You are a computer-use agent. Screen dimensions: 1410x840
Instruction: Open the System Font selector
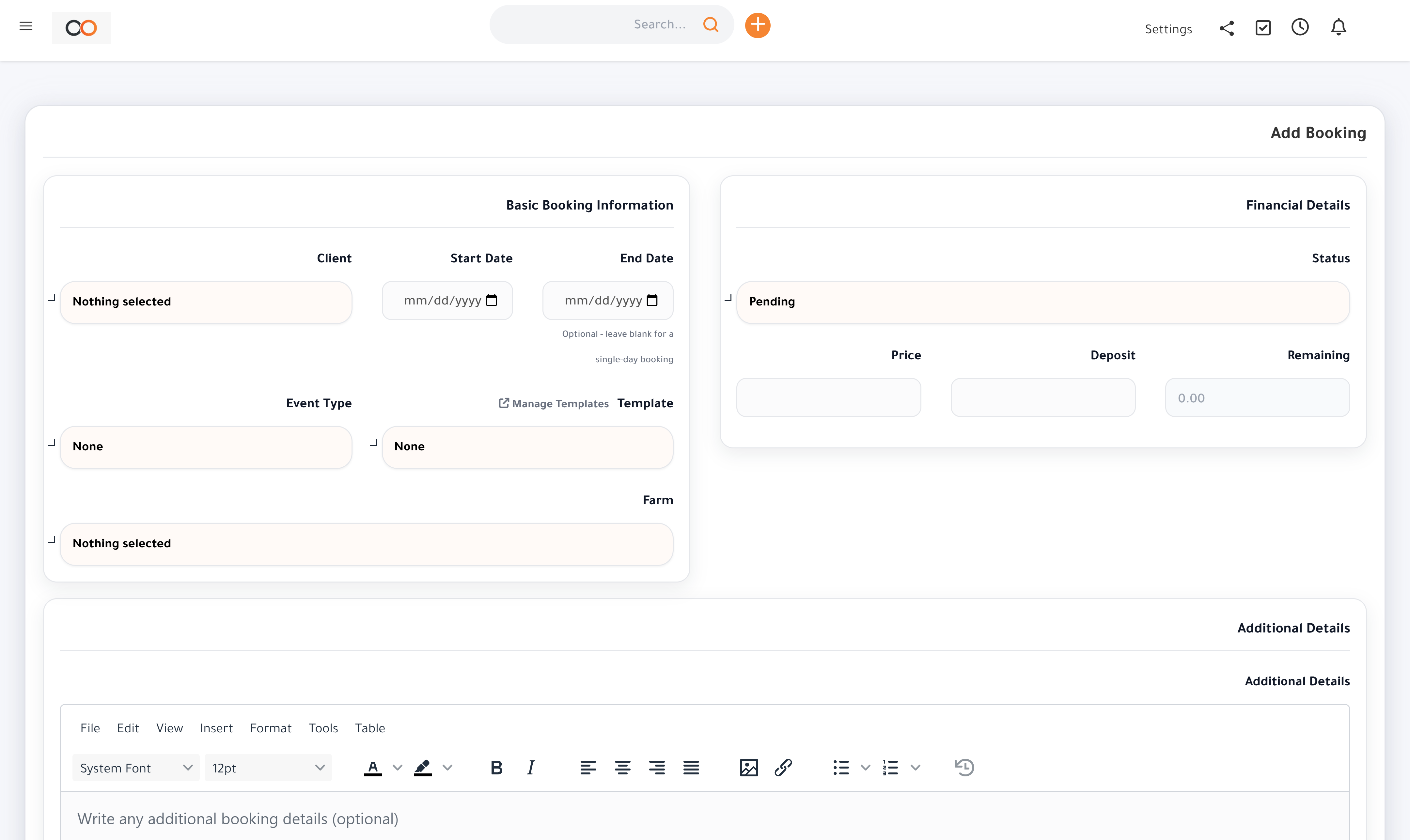click(136, 768)
